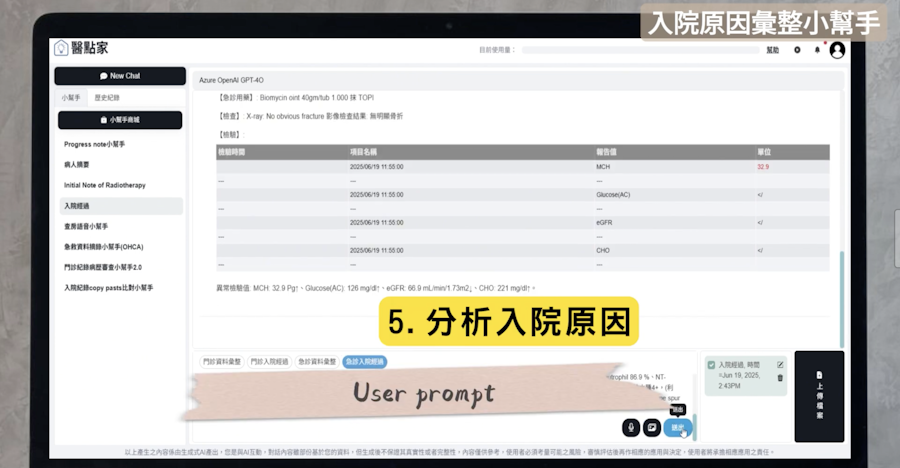
Task: Open the notifications bell
Action: [x=817, y=50]
